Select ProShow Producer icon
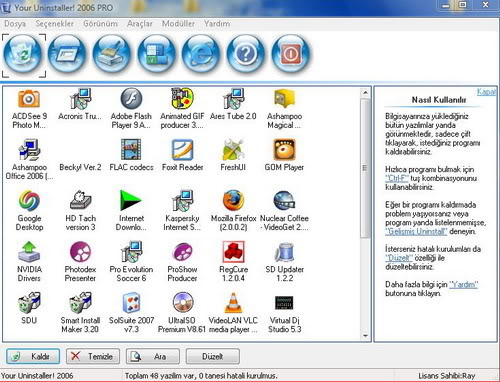The height and width of the screenshot is (382, 500). [182, 252]
